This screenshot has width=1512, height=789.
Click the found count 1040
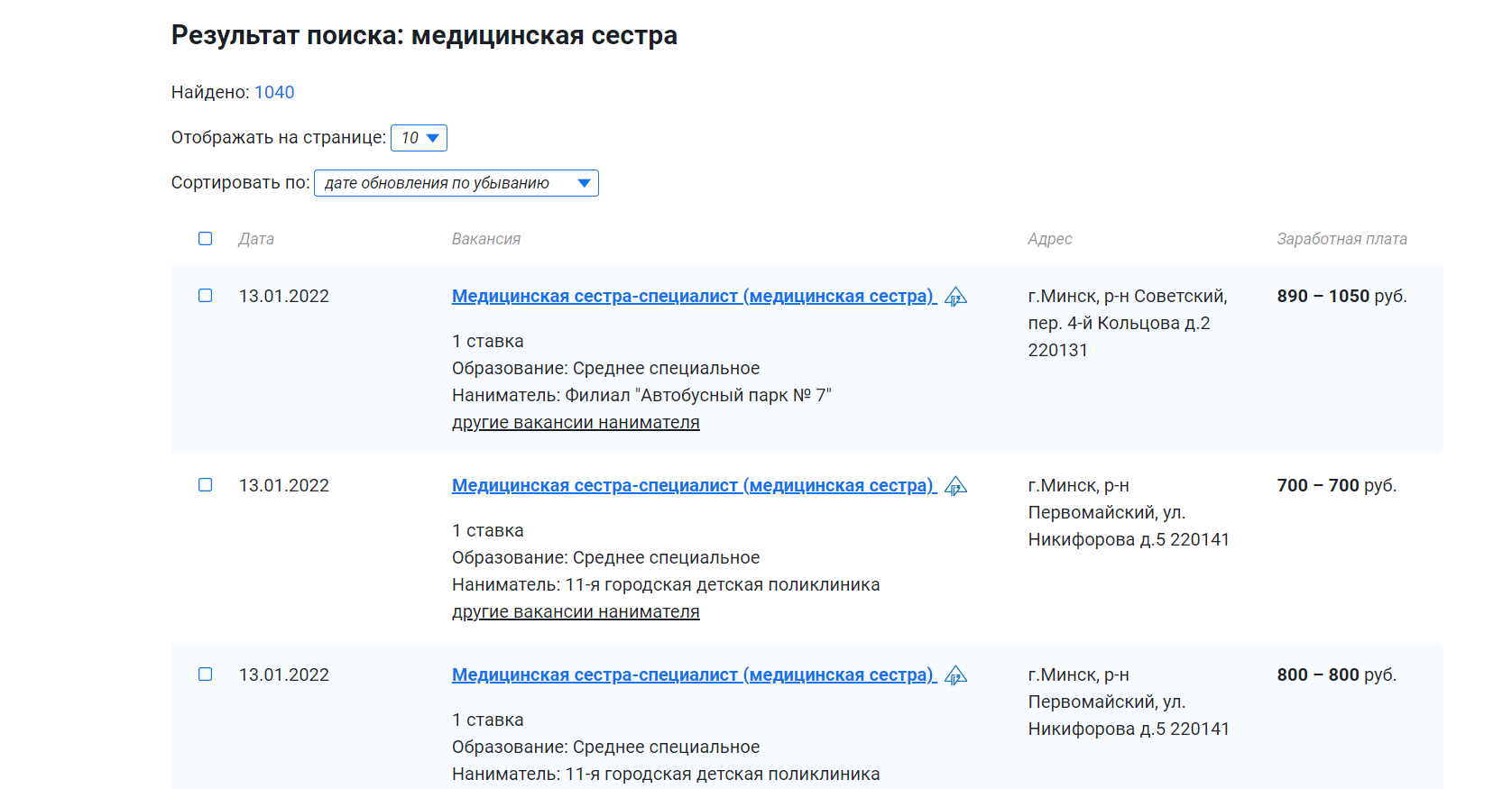click(x=274, y=92)
